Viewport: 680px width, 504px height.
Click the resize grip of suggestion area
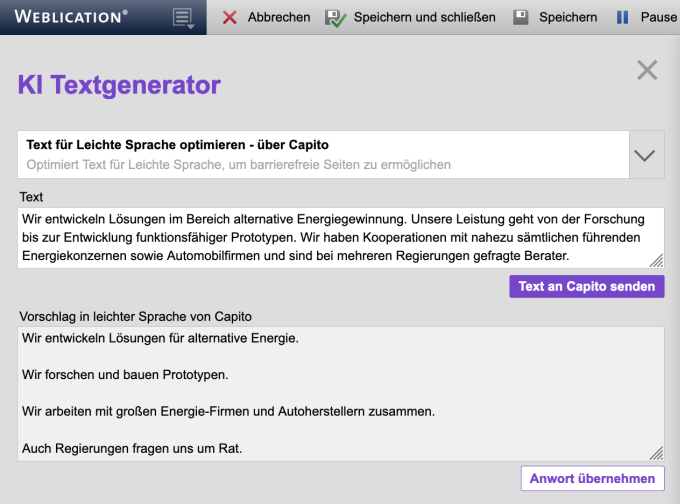[657, 453]
